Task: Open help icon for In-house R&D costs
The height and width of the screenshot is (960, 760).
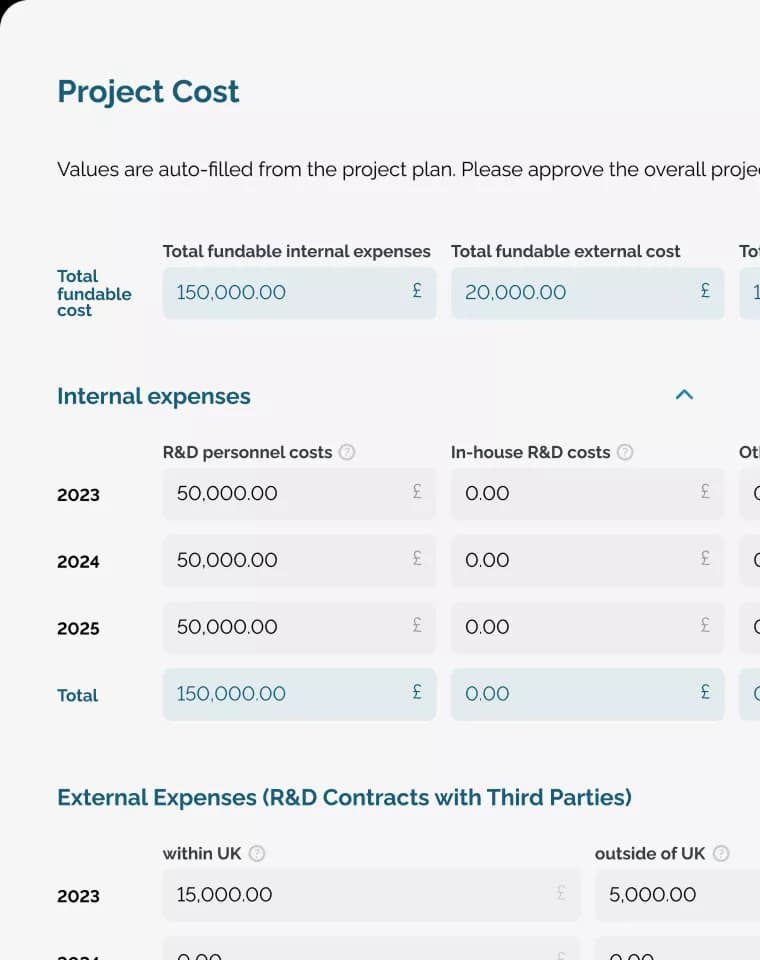Action: pyautogui.click(x=625, y=452)
